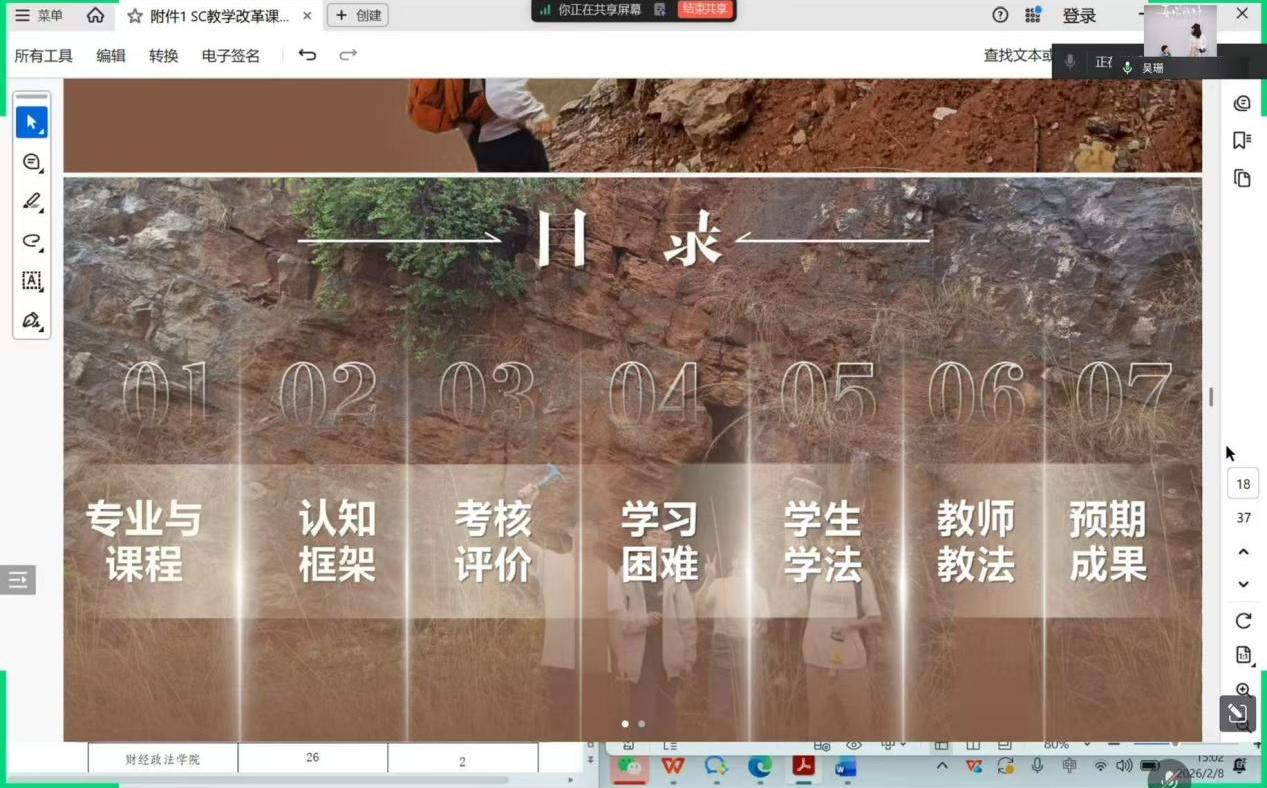Open the 电子签名 menu
1267x788 pixels.
(x=230, y=56)
